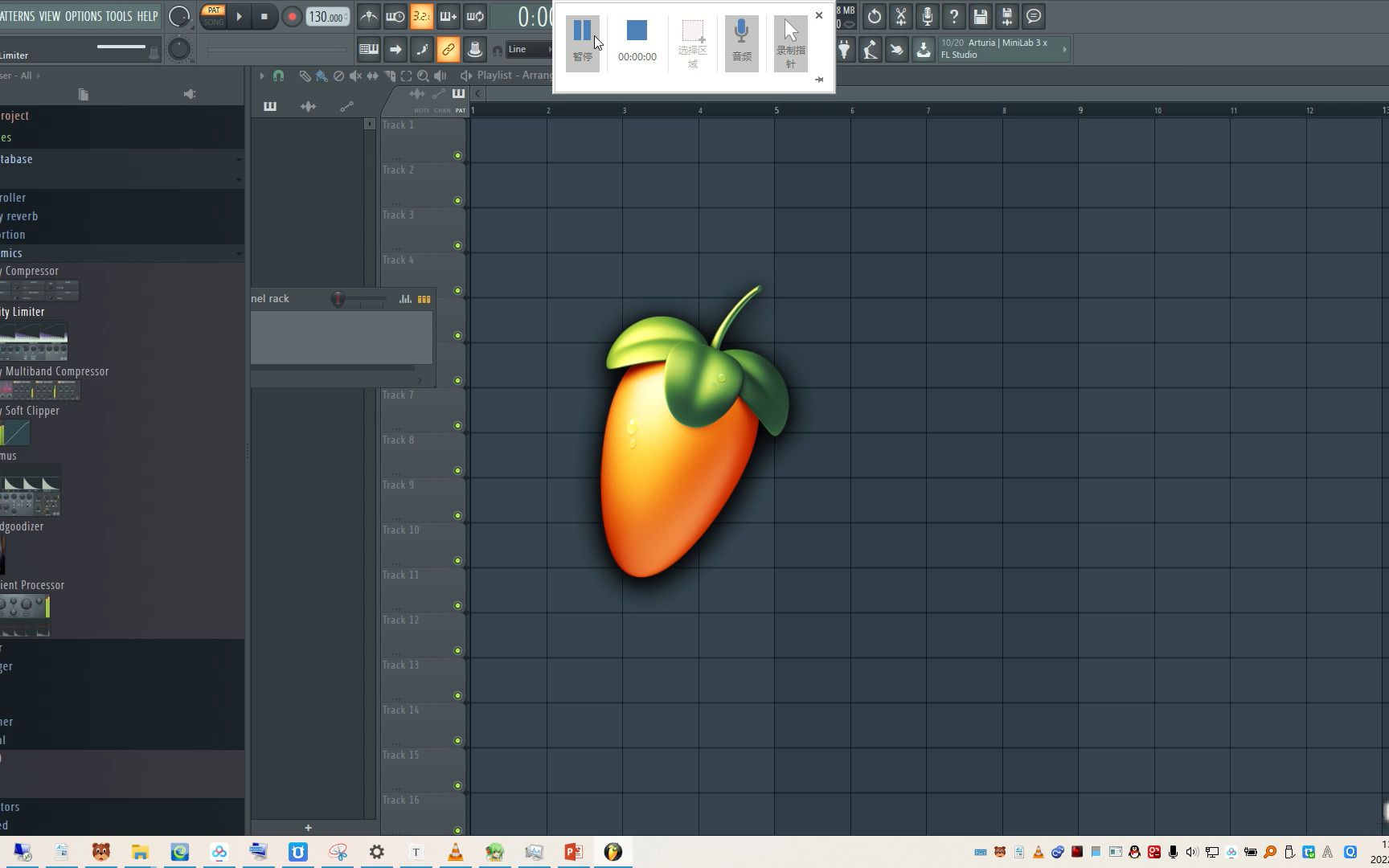The height and width of the screenshot is (868, 1389).
Task: Click the metronome icon
Action: [x=369, y=16]
